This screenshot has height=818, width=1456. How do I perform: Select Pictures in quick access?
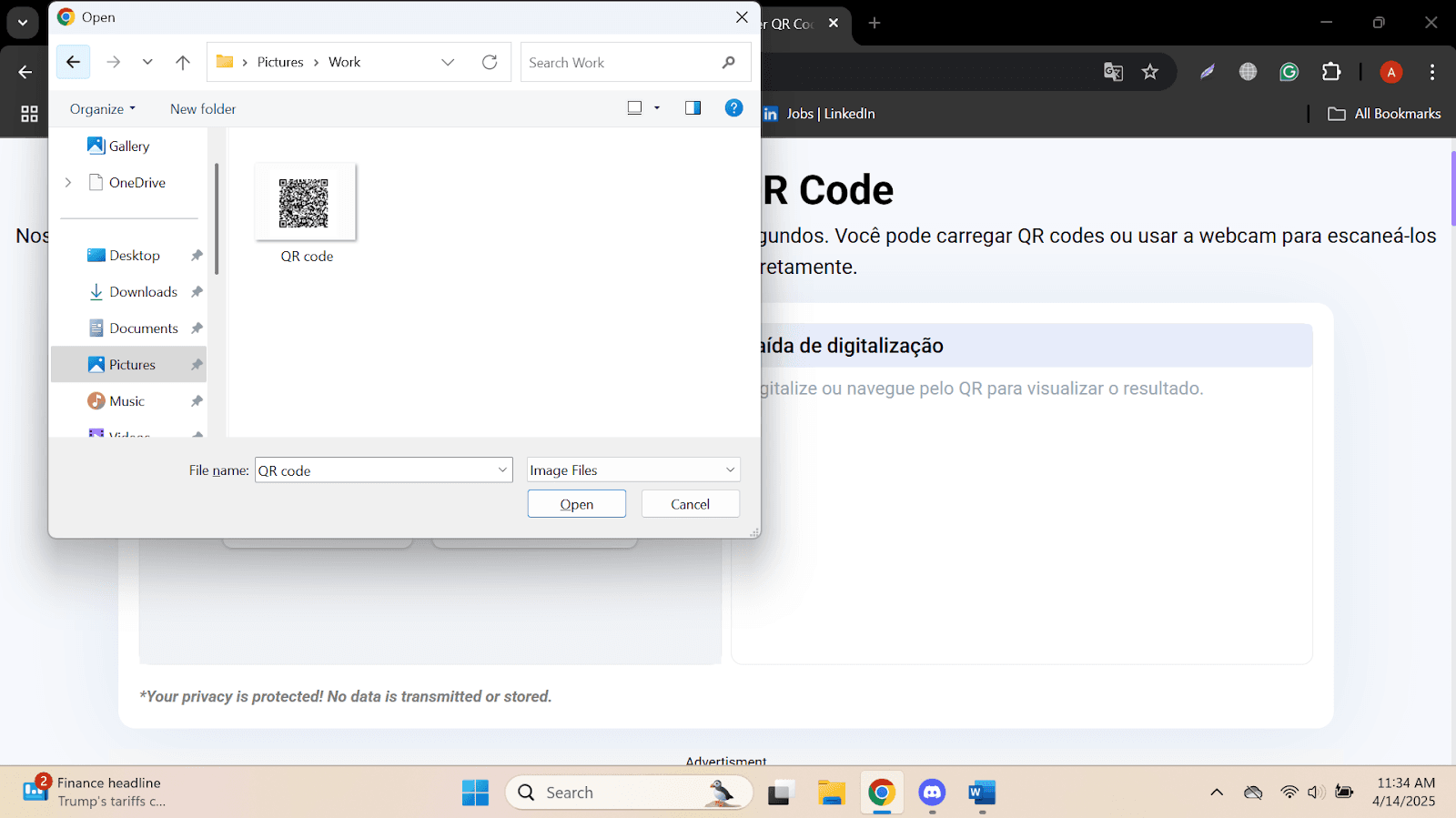click(128, 365)
